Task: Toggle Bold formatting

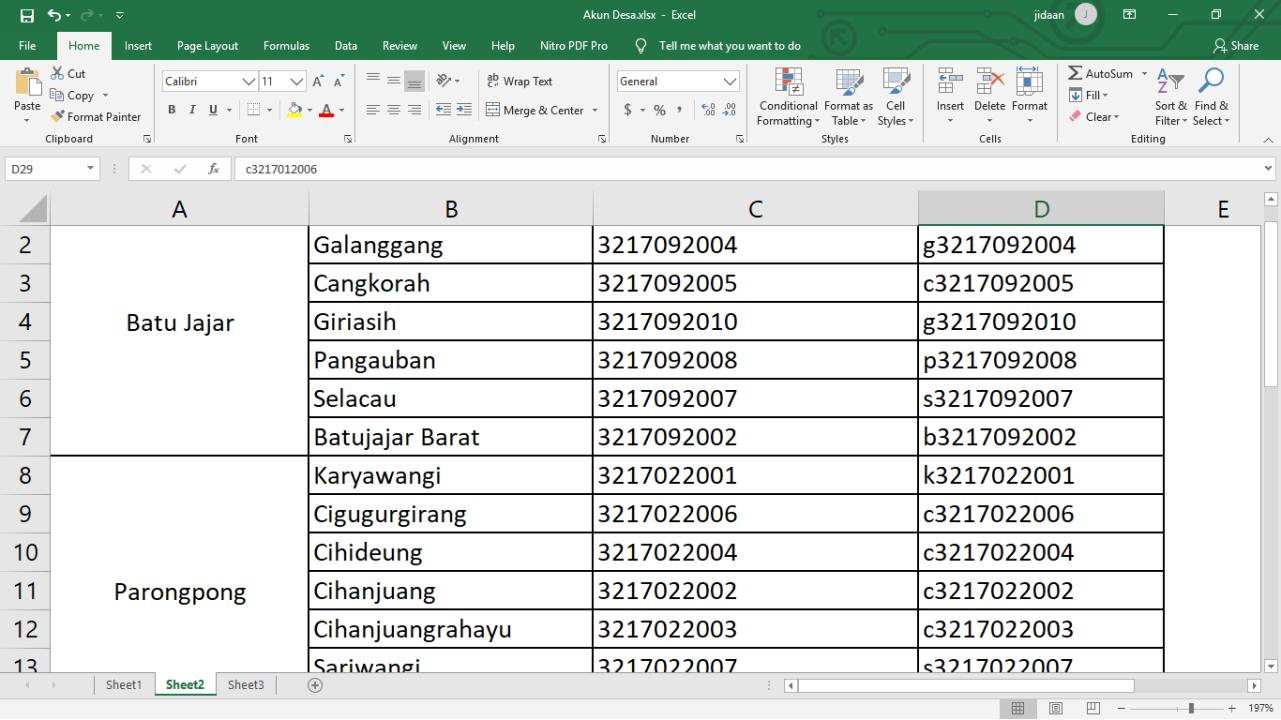Action: coord(172,110)
